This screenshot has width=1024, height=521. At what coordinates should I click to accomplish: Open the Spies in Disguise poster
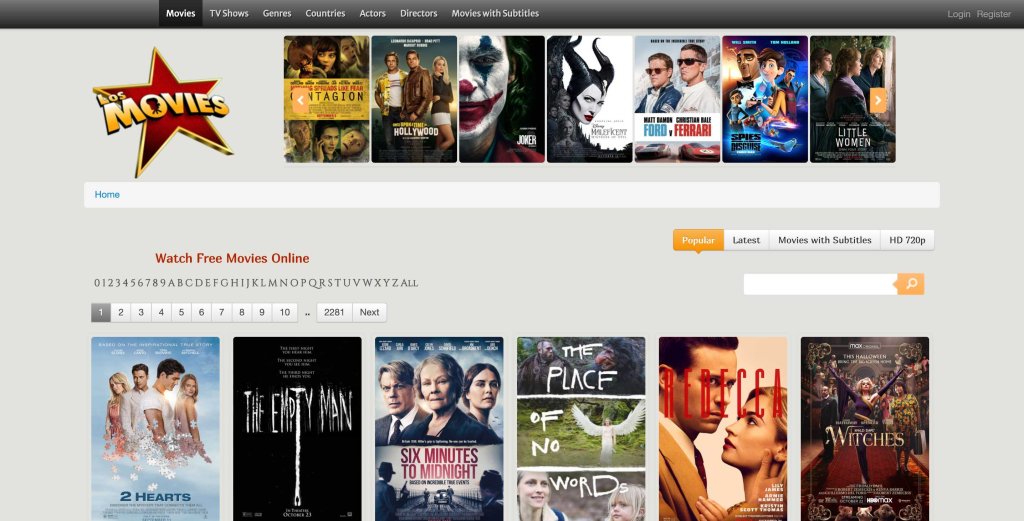pyautogui.click(x=765, y=99)
